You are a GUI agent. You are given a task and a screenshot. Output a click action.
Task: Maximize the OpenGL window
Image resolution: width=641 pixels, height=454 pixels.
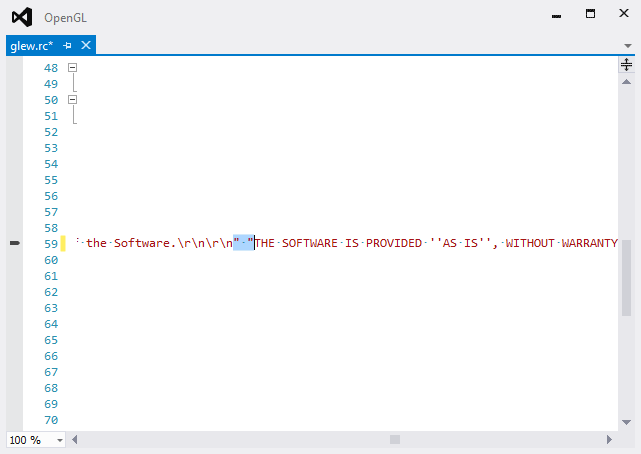tap(590, 13)
